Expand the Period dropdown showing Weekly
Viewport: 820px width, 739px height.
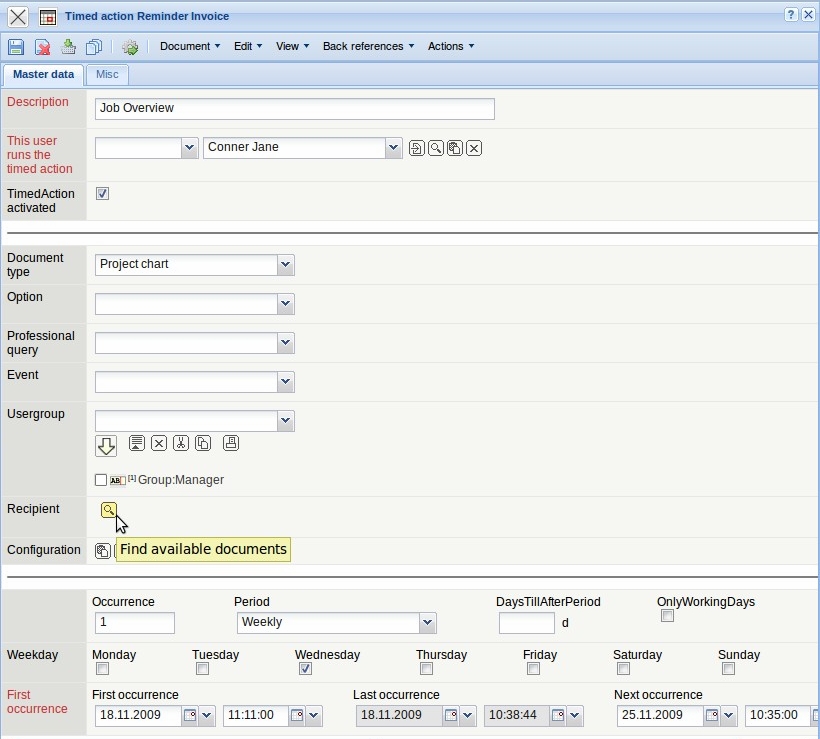click(x=428, y=623)
